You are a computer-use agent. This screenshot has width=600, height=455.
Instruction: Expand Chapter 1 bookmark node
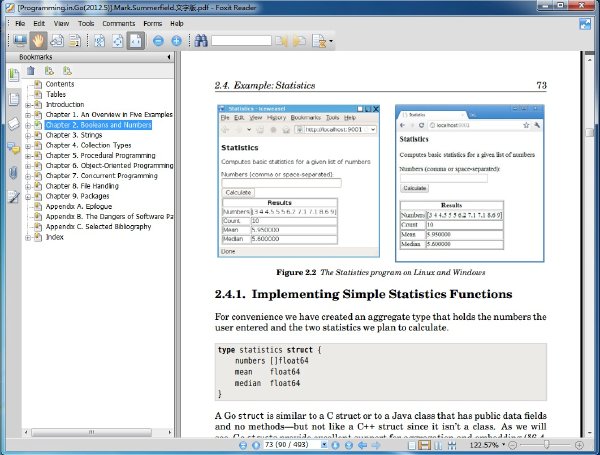pyautogui.click(x=28, y=115)
